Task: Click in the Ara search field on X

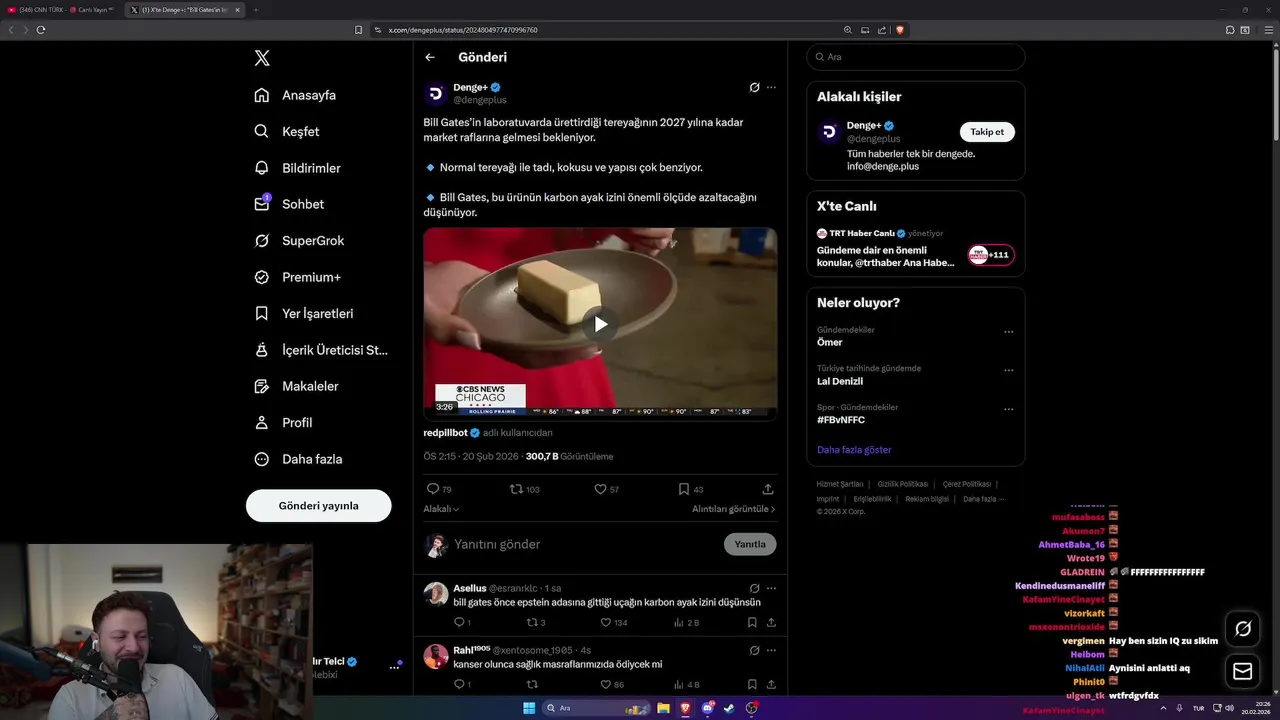Action: (x=915, y=57)
